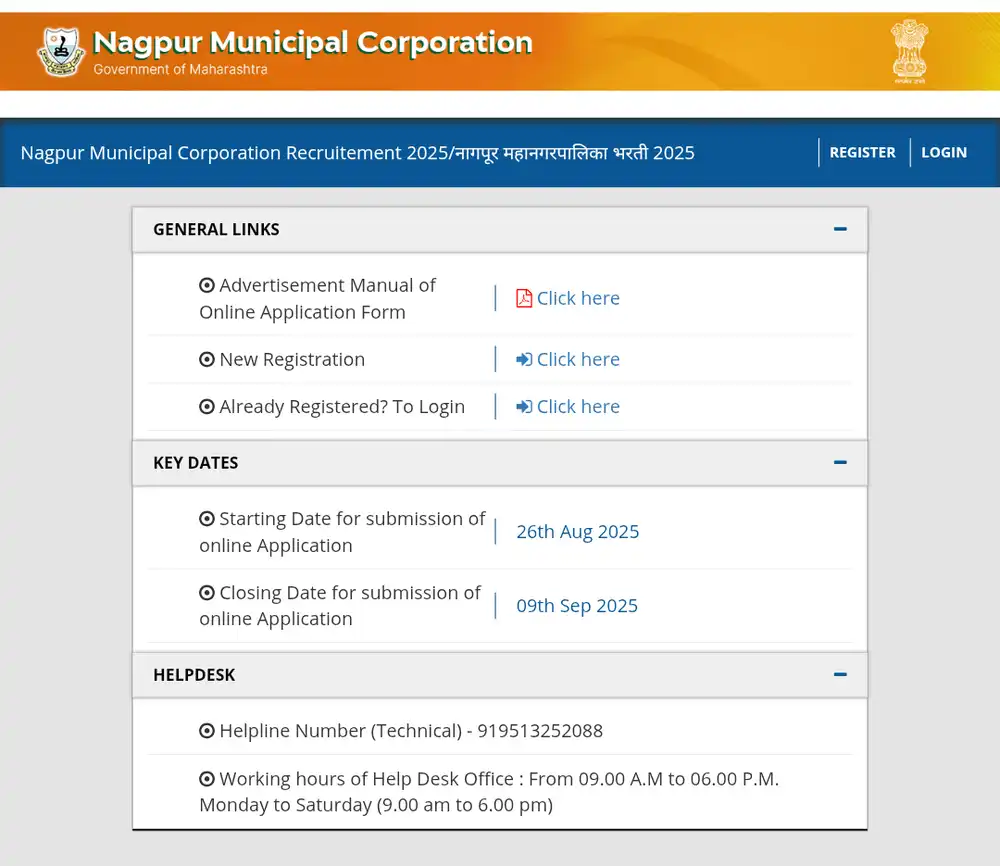Screen dimensions: 1000x866
Task: Click bullet icon beside New Registration
Action: pyautogui.click(x=207, y=359)
